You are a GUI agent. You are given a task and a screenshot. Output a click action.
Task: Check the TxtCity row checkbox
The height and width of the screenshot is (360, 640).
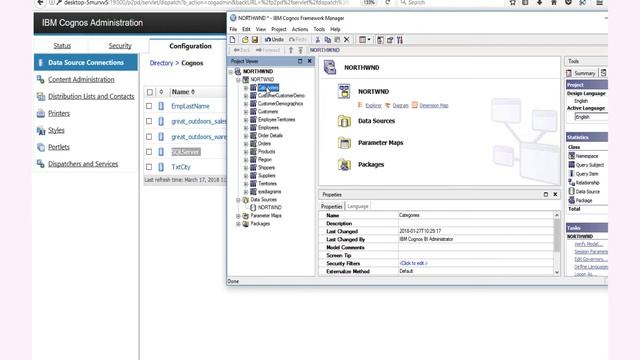pos(149,167)
